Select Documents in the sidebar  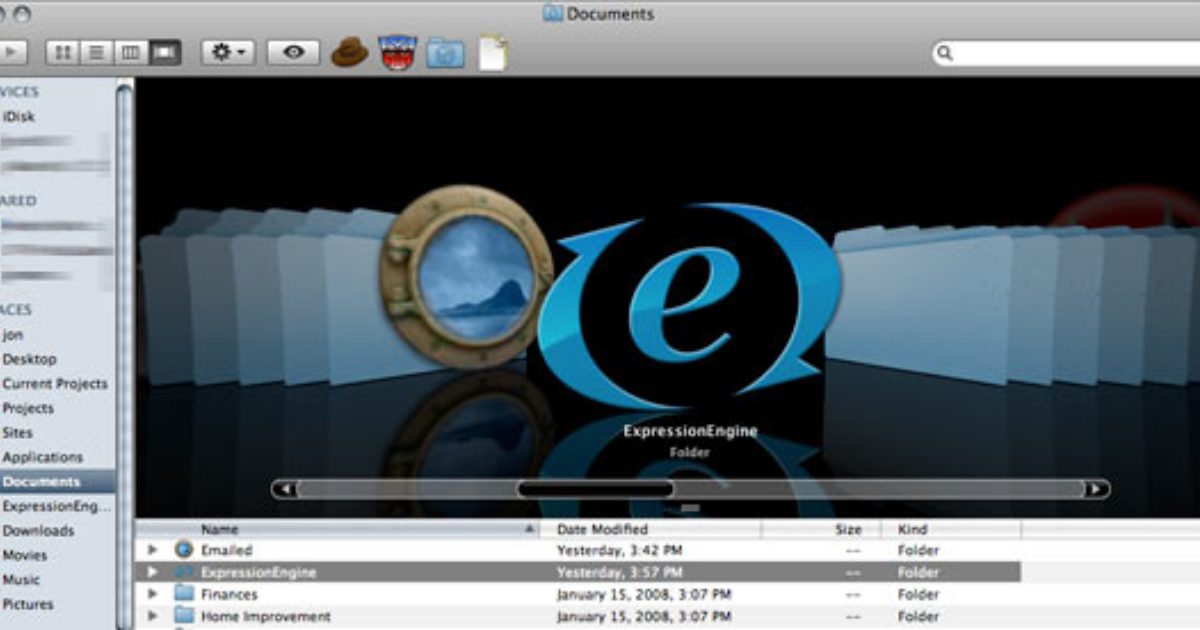click(x=57, y=482)
